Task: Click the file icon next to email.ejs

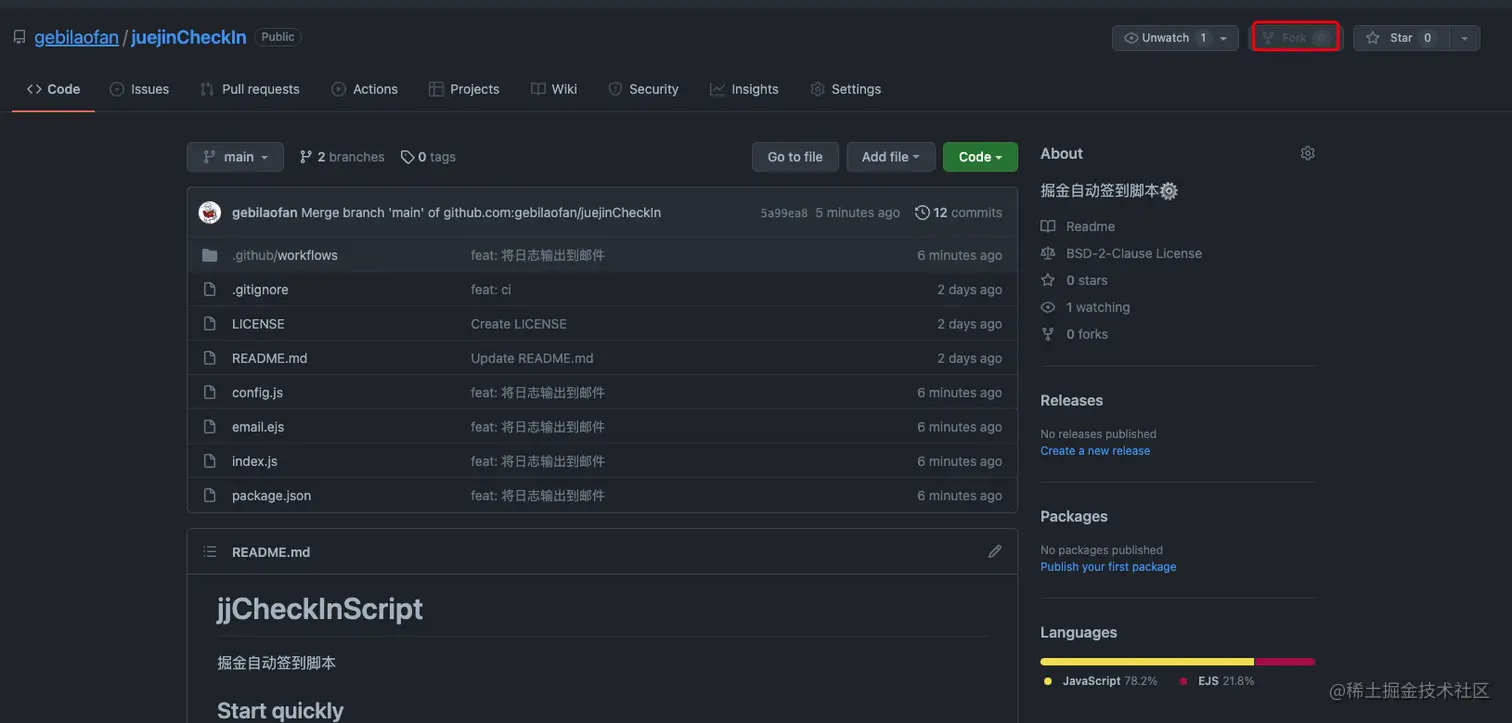Action: click(x=209, y=427)
